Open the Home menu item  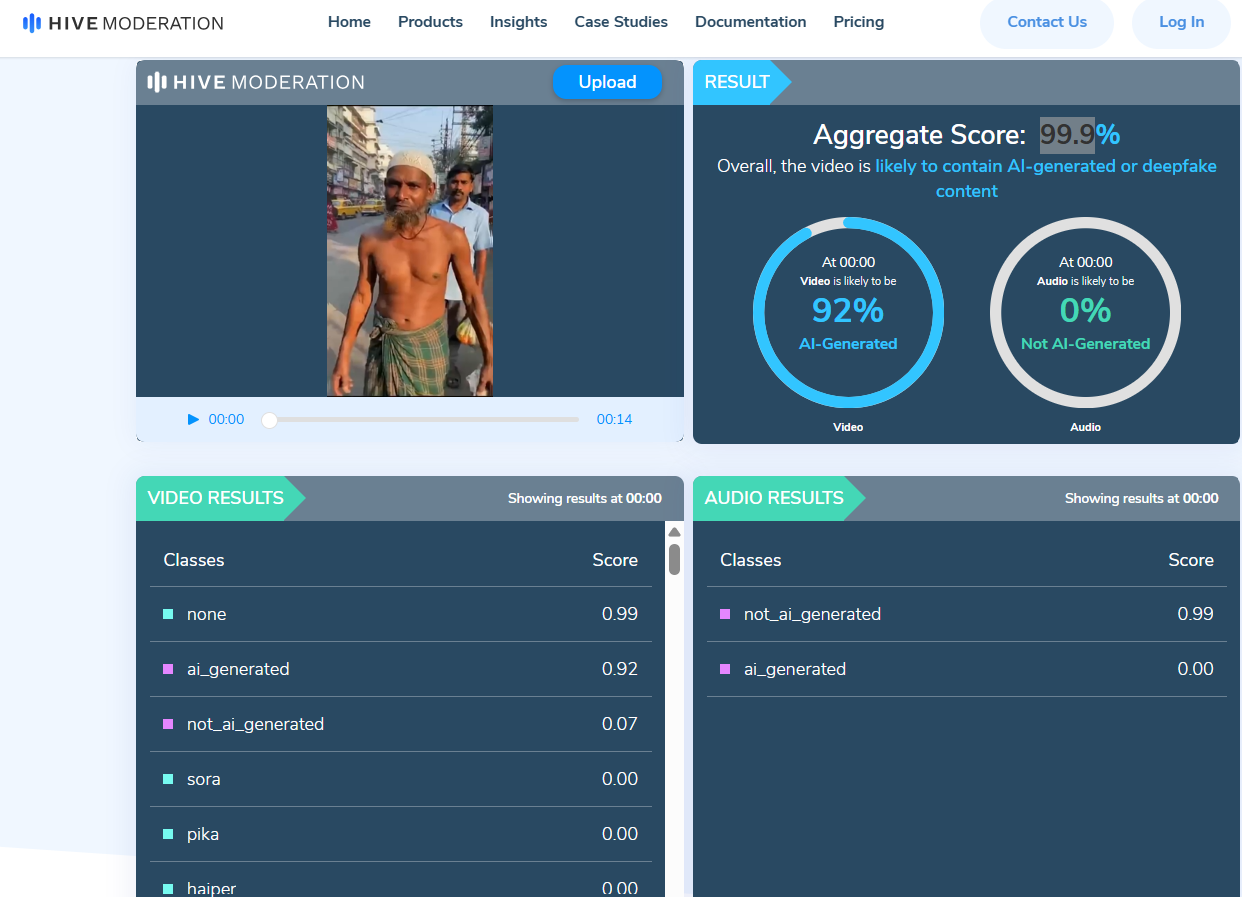(349, 22)
